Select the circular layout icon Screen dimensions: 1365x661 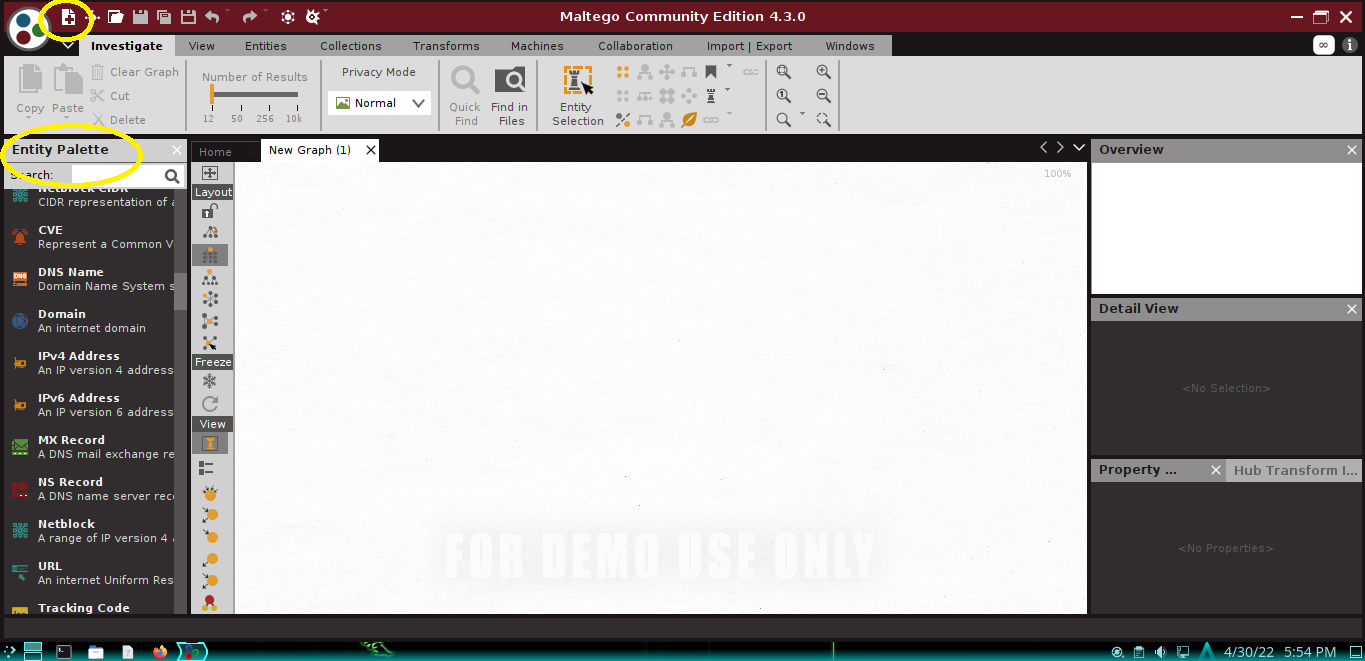pos(210,298)
